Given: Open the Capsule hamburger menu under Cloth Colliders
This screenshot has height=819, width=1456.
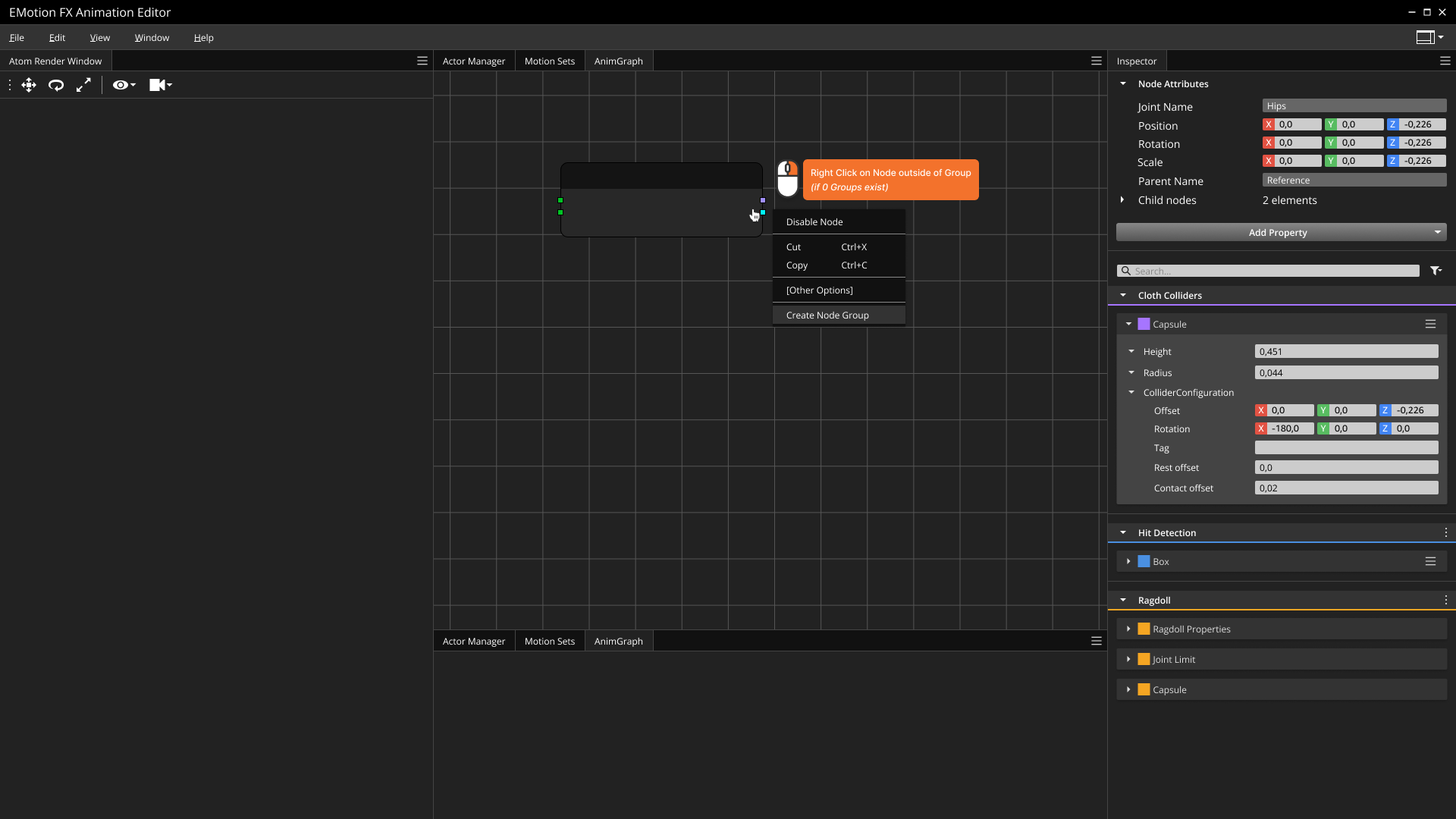Looking at the screenshot, I should [1431, 324].
